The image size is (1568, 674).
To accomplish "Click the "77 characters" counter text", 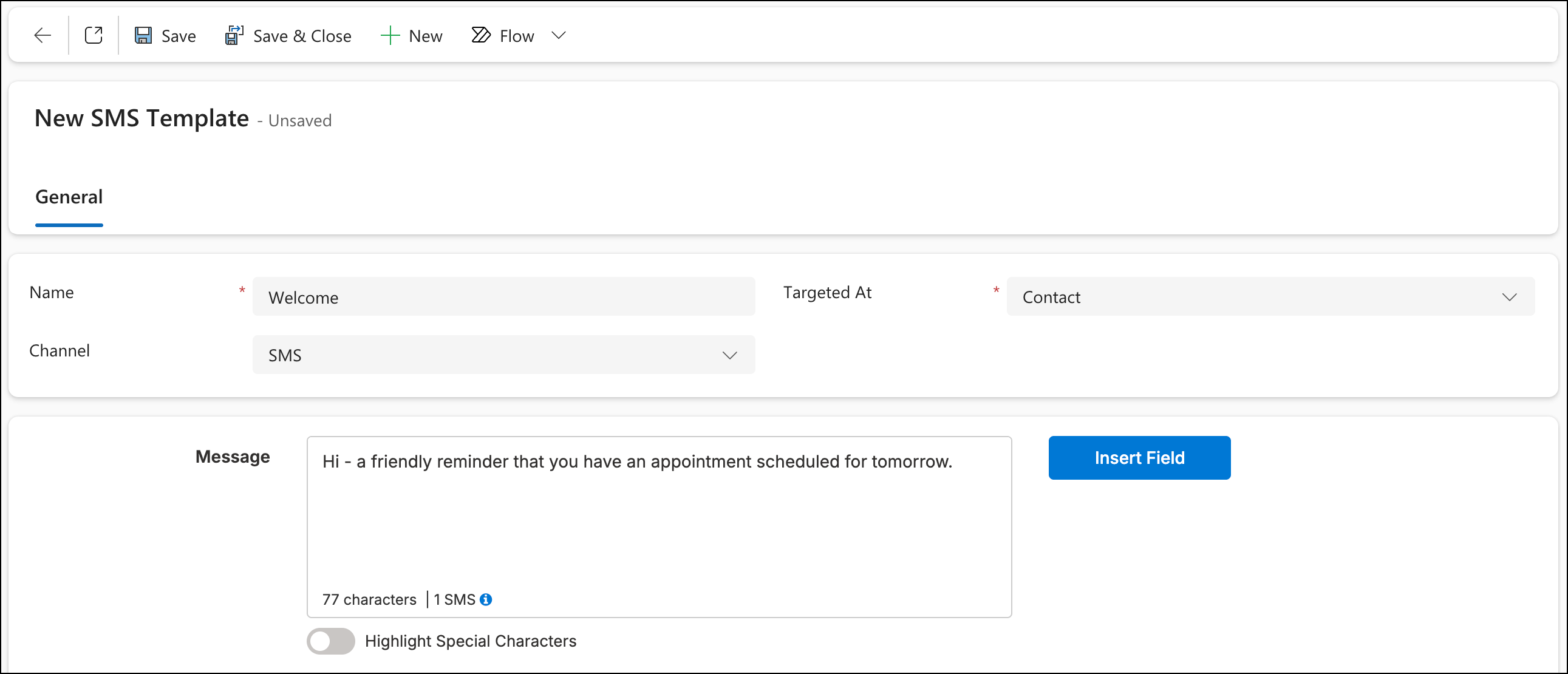I will click(369, 600).
